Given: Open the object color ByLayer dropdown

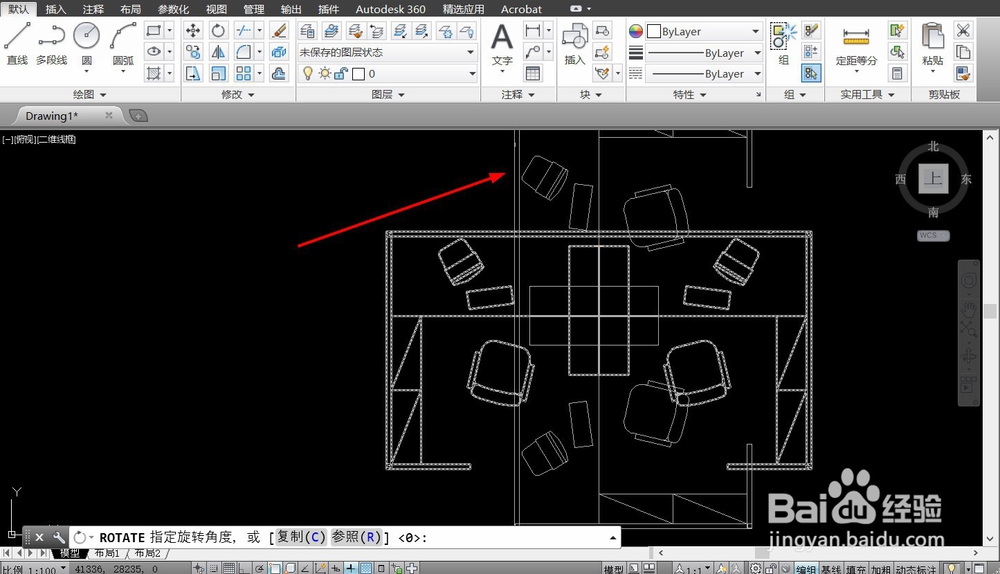Looking at the screenshot, I should click(704, 31).
